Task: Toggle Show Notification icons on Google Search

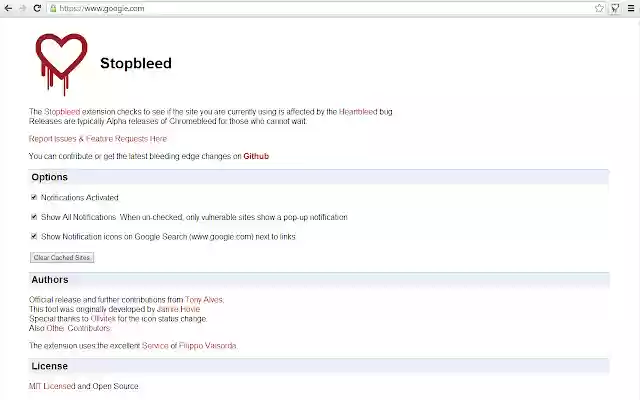Action: pyautogui.click(x=34, y=236)
